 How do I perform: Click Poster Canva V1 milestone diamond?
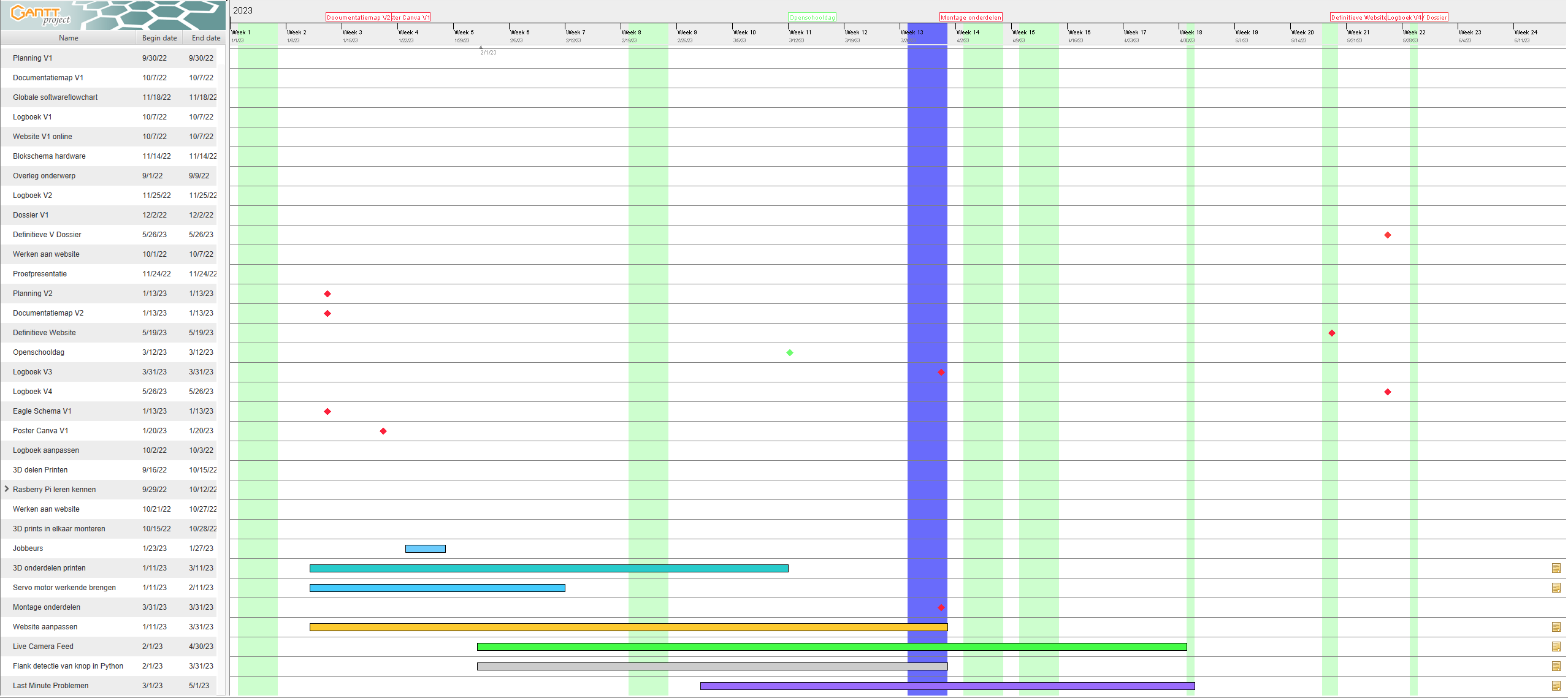pos(383,431)
